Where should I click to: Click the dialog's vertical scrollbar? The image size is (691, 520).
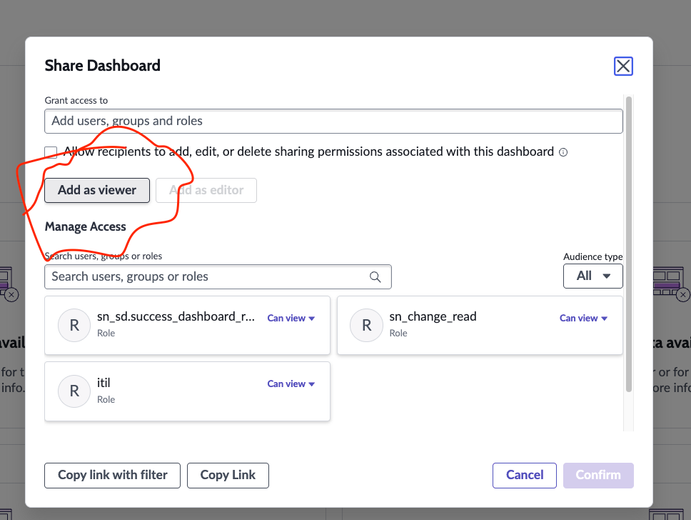pos(629,244)
